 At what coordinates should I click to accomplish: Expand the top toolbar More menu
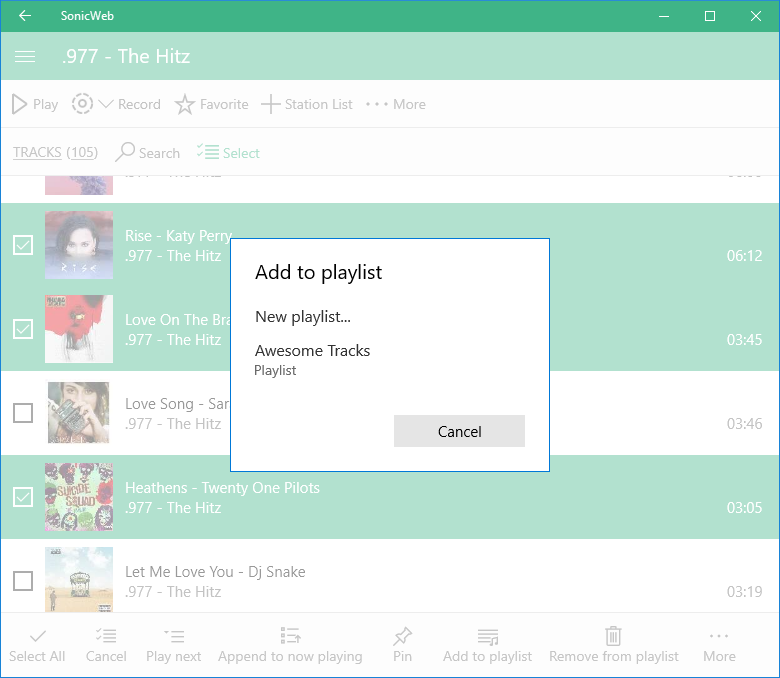(x=395, y=104)
